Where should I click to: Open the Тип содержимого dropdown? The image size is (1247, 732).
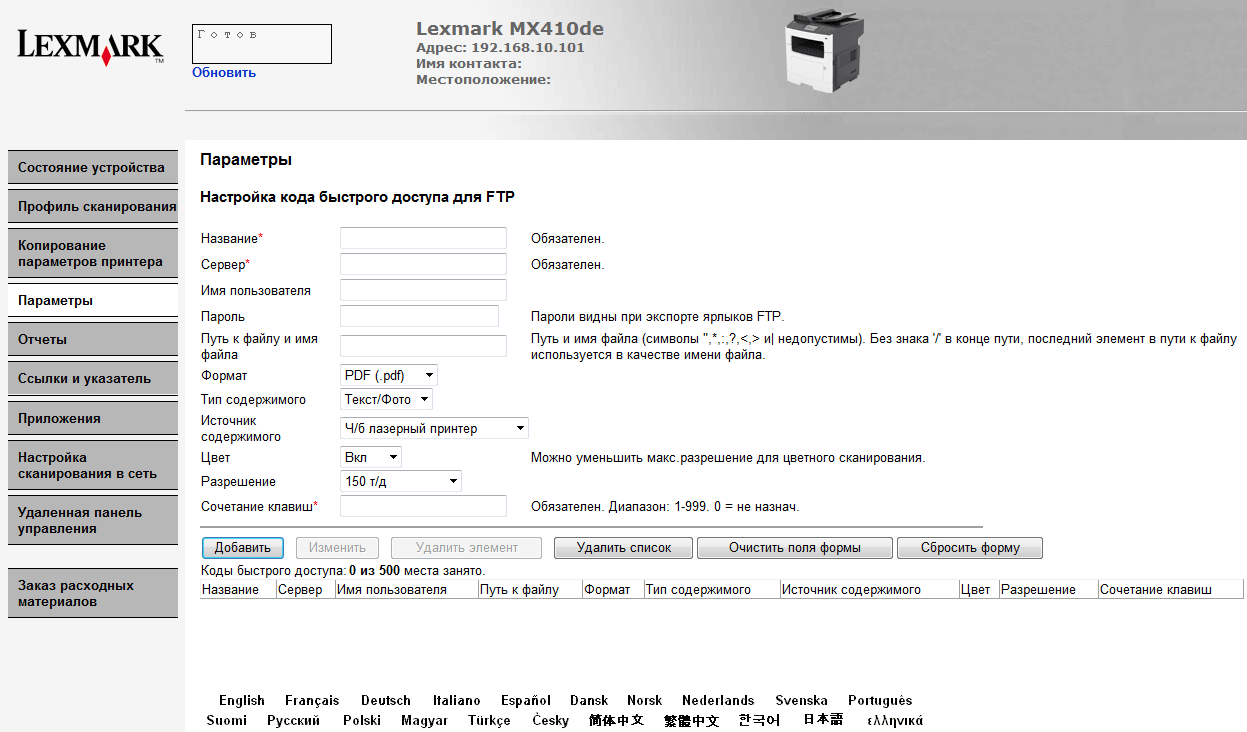386,399
